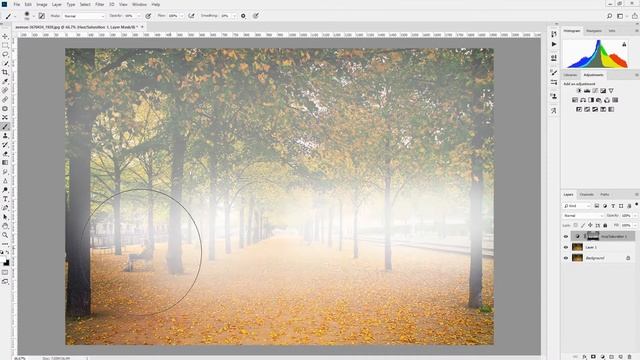640x360 pixels.
Task: Hide the Layer 1 layer
Action: (x=566, y=247)
